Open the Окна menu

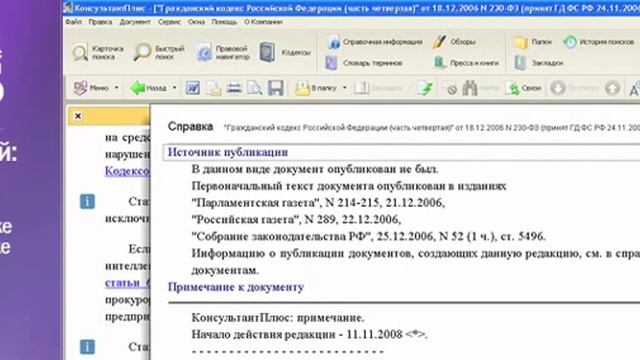coord(196,22)
